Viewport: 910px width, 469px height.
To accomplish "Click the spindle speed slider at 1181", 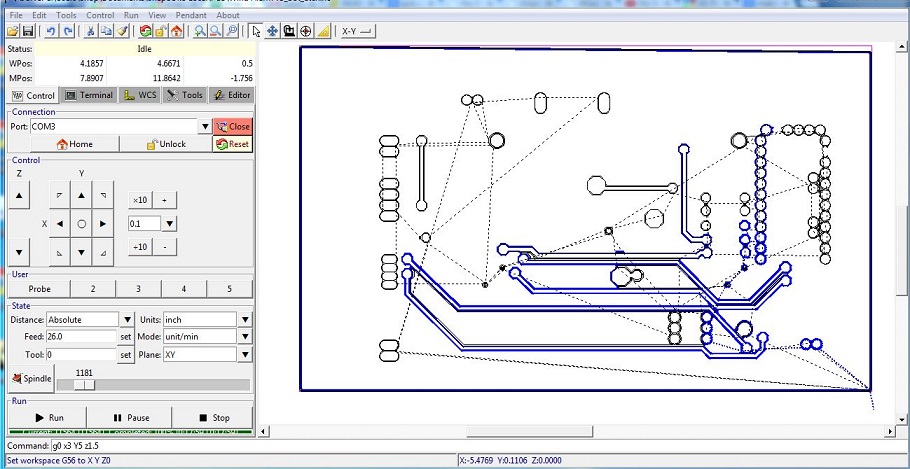I will point(84,385).
